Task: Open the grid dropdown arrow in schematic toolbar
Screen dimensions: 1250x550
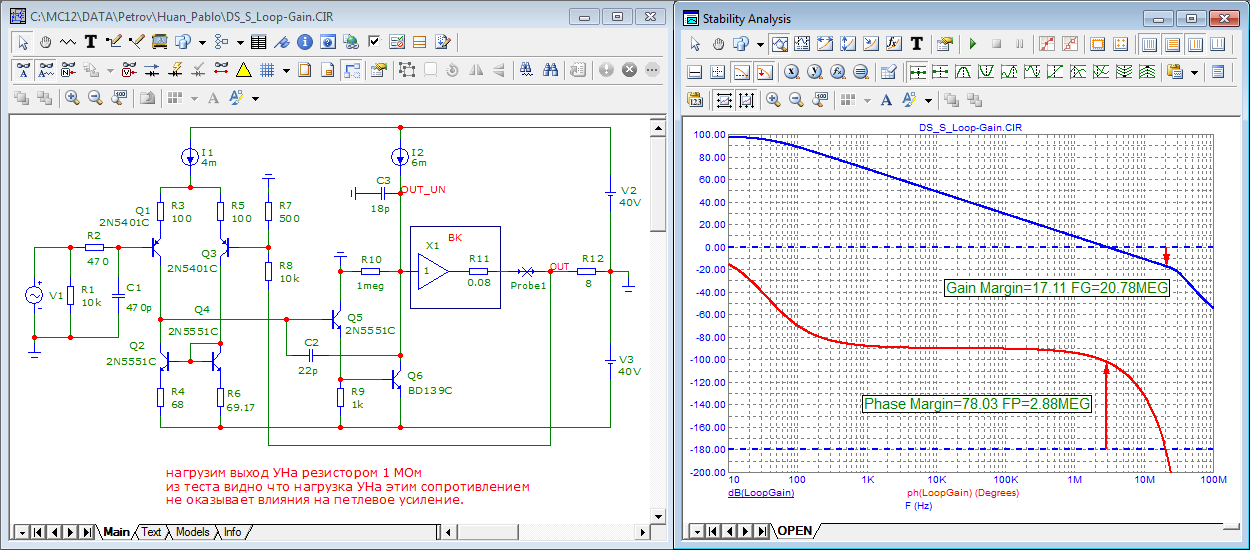Action: point(286,71)
